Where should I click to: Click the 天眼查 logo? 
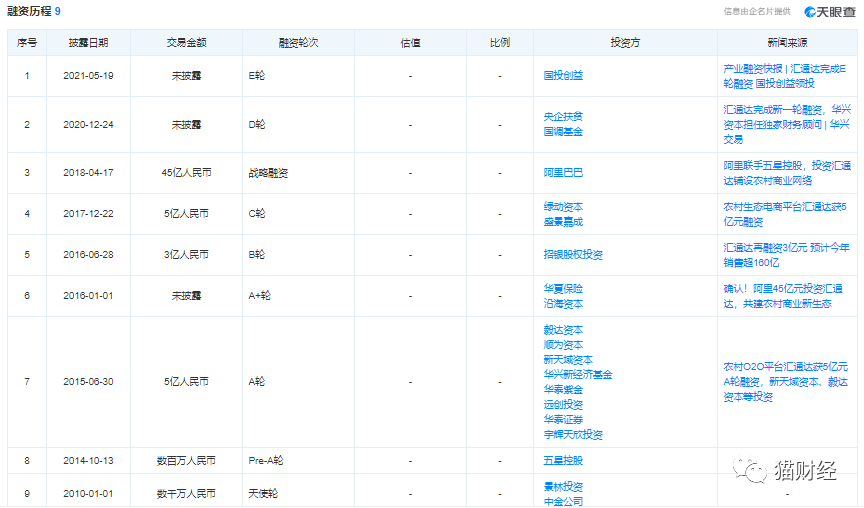tap(829, 12)
